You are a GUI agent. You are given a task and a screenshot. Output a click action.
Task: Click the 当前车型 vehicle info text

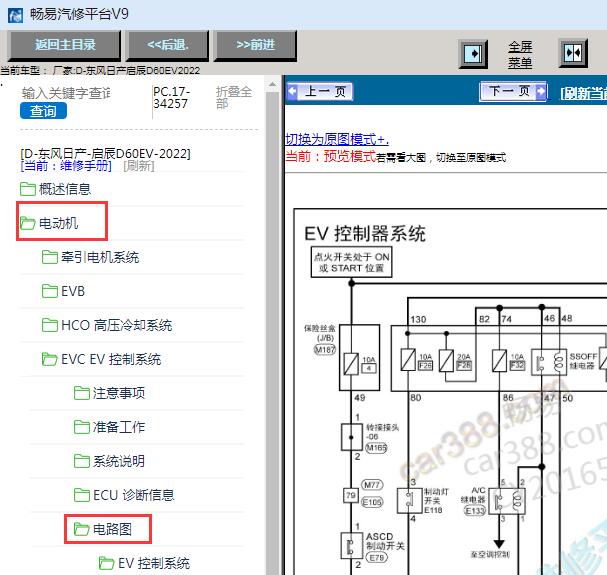[x=100, y=70]
